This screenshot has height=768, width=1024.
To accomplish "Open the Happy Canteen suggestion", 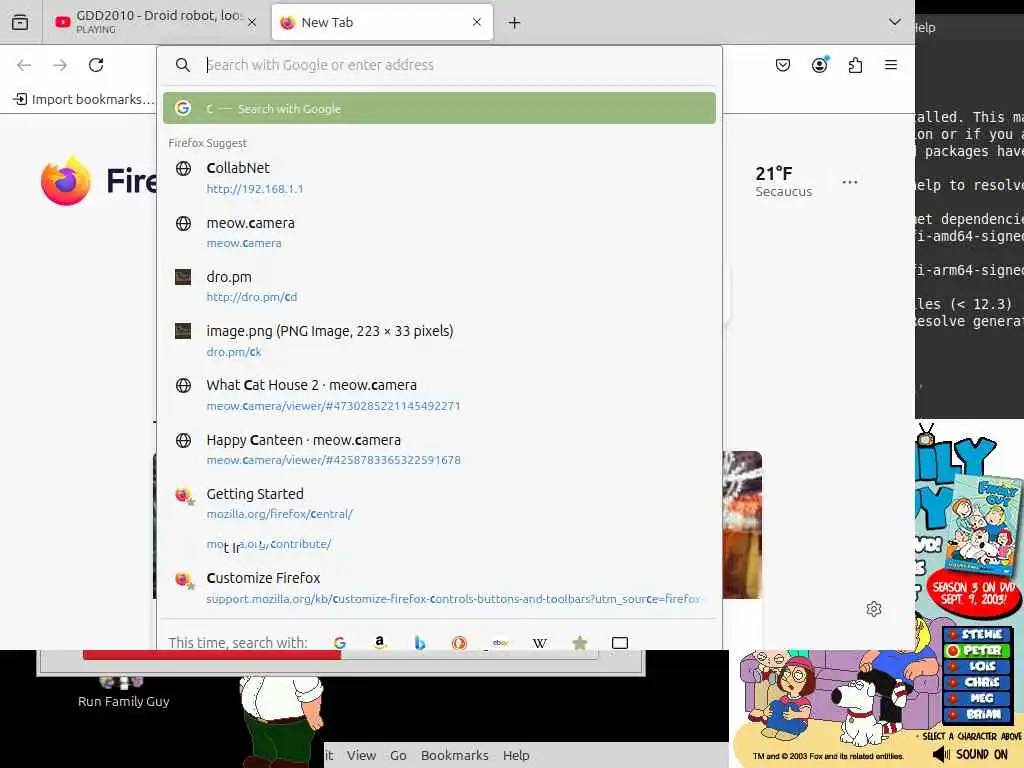I will (x=439, y=449).
